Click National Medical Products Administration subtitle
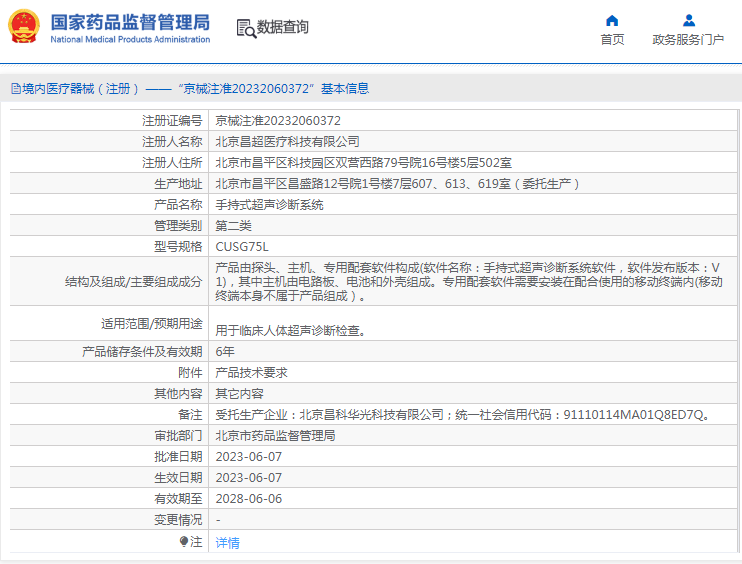Viewport: 742px width, 564px height. tap(130, 39)
